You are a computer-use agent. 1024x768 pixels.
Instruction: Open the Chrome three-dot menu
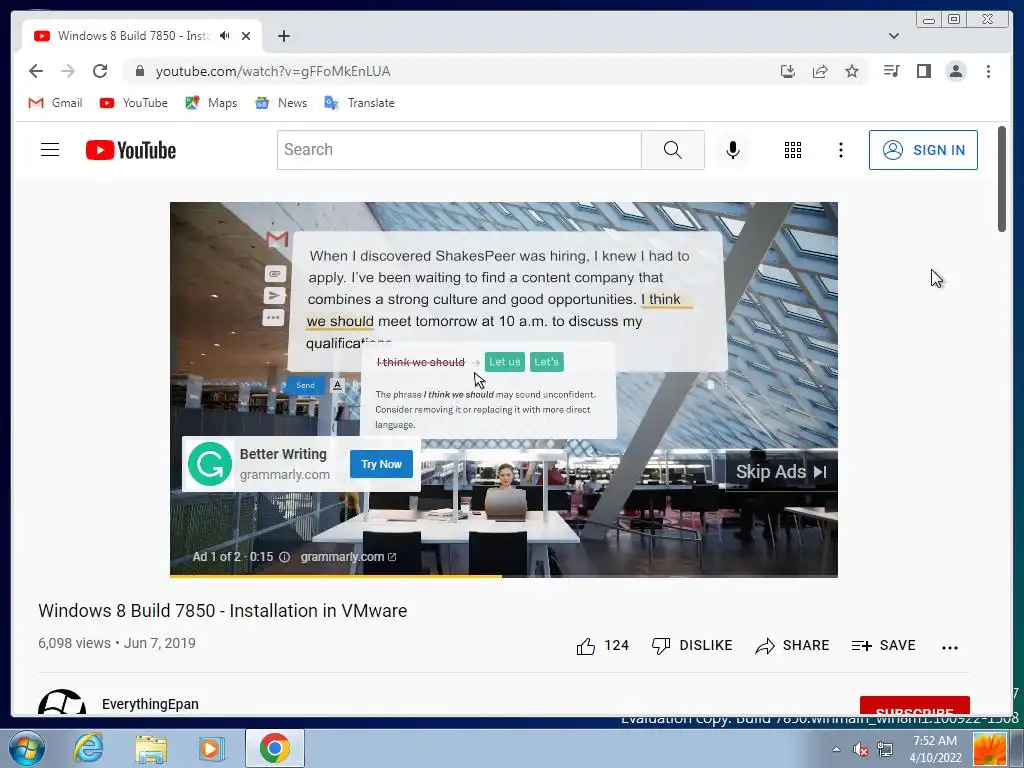click(988, 71)
